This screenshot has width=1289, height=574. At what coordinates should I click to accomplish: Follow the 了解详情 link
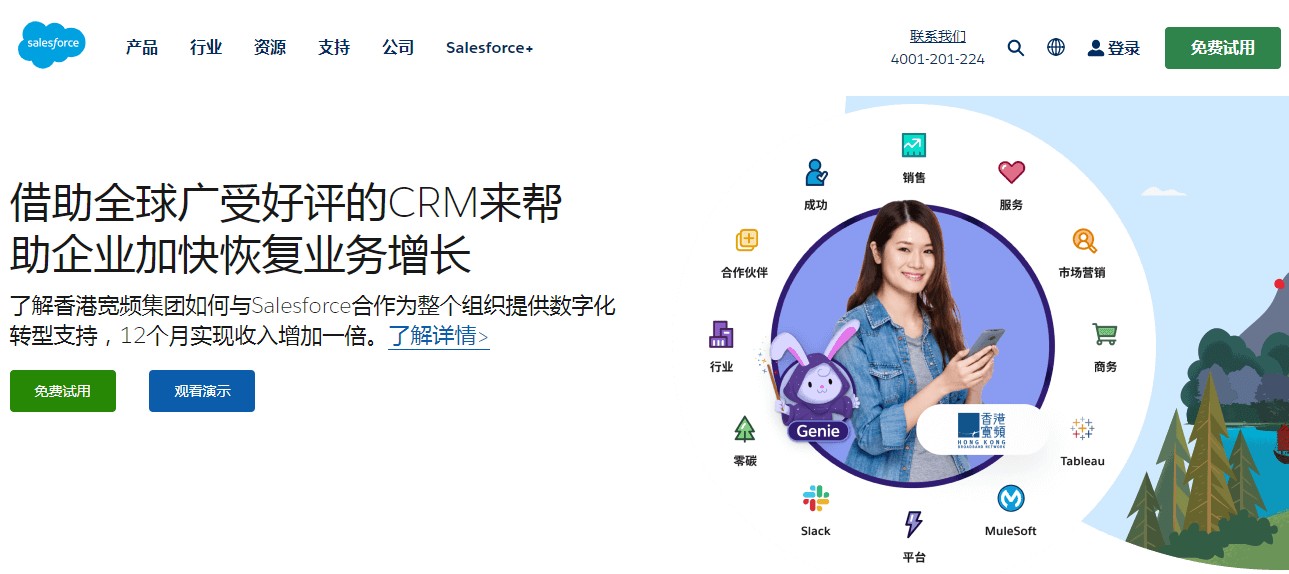(x=438, y=336)
